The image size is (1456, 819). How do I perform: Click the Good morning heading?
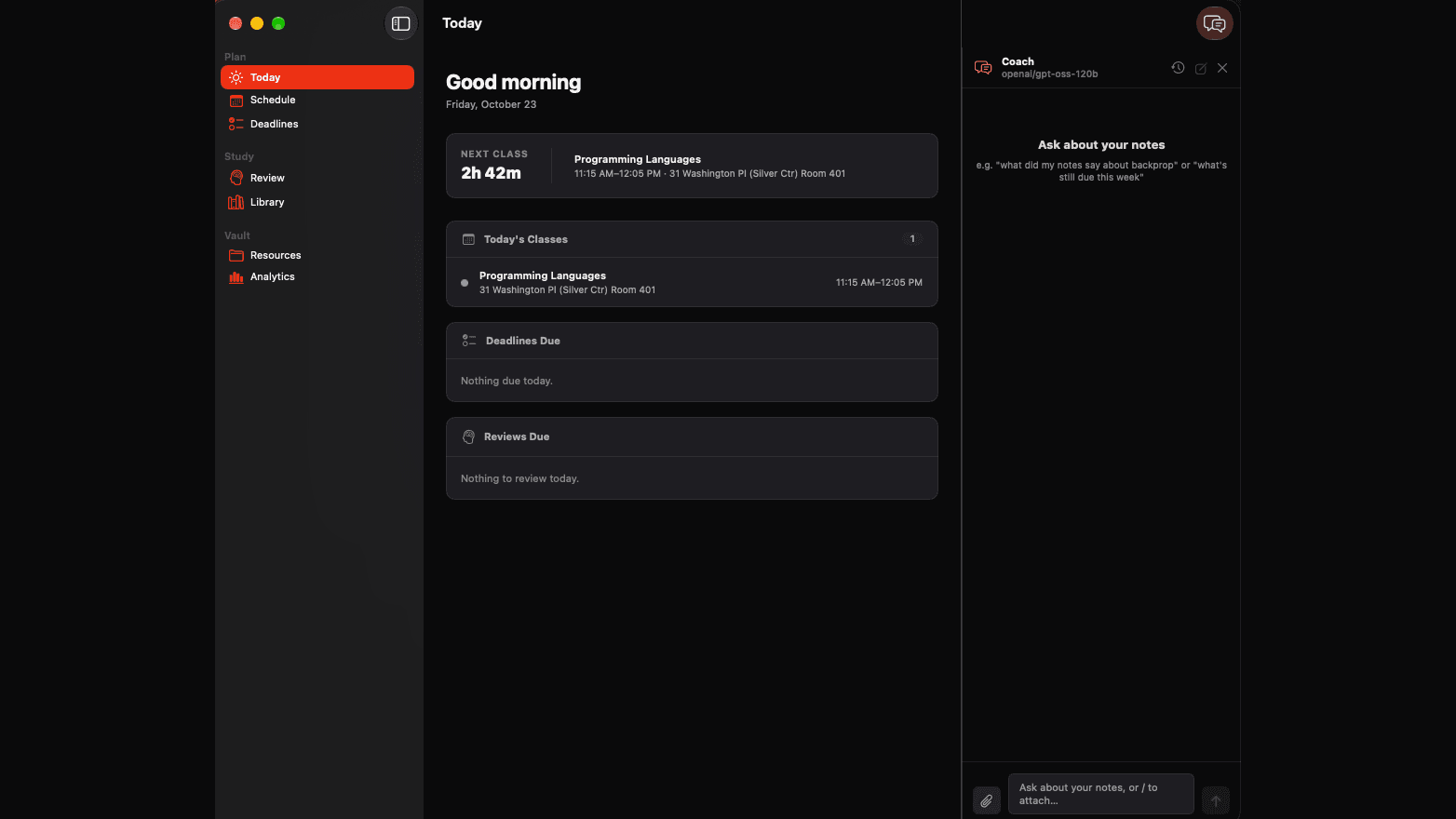click(x=513, y=82)
